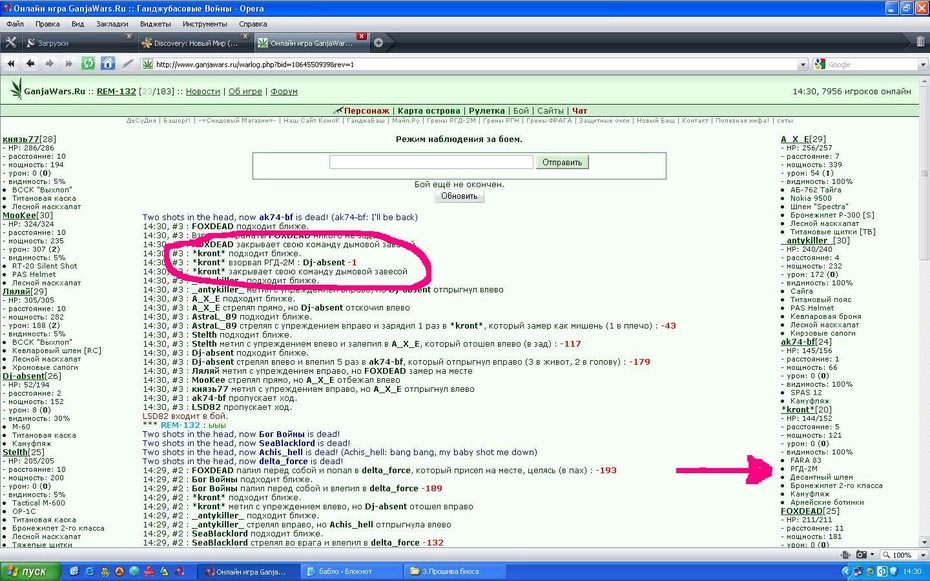Image resolution: width=930 pixels, height=581 pixels.
Task: Open the search engine dropdown arrow
Action: pyautogui.click(x=923, y=64)
